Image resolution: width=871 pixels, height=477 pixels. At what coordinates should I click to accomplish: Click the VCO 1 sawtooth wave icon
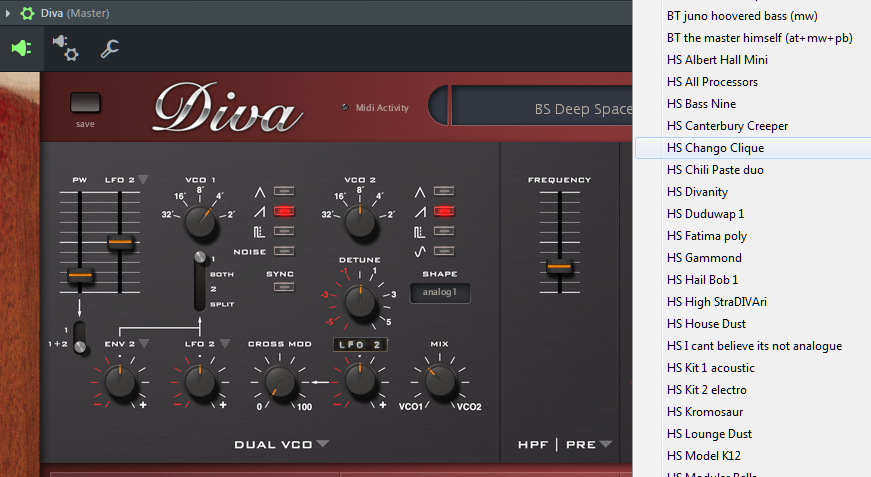[260, 212]
